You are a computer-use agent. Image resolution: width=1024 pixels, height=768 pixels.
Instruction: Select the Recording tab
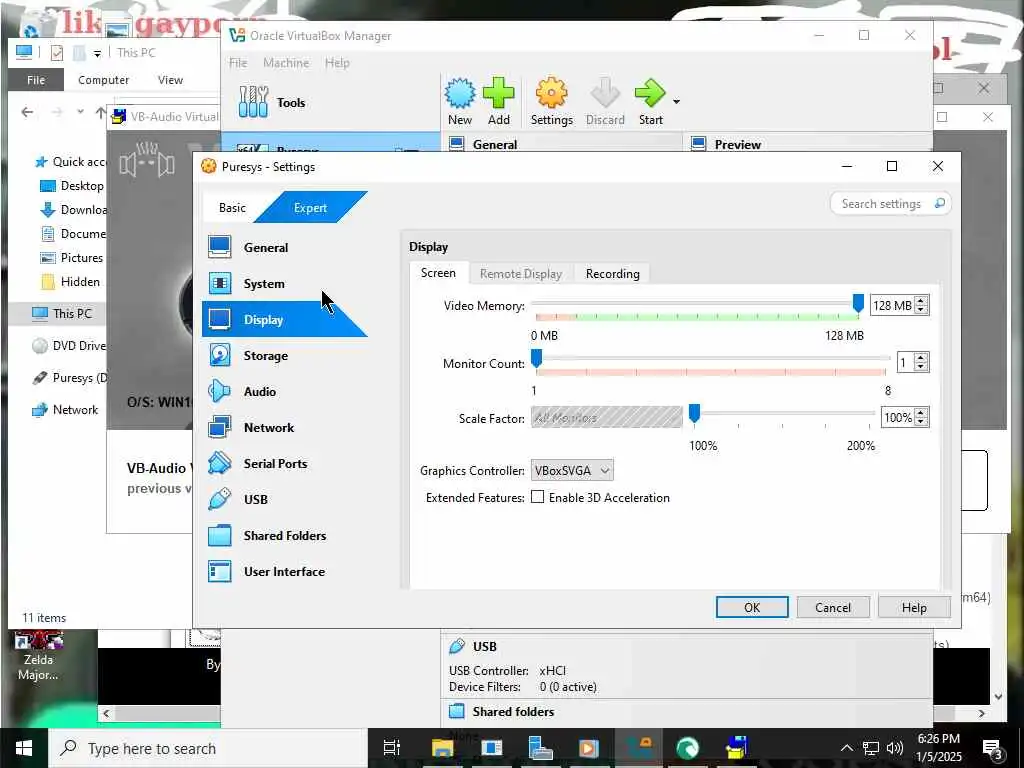click(613, 274)
